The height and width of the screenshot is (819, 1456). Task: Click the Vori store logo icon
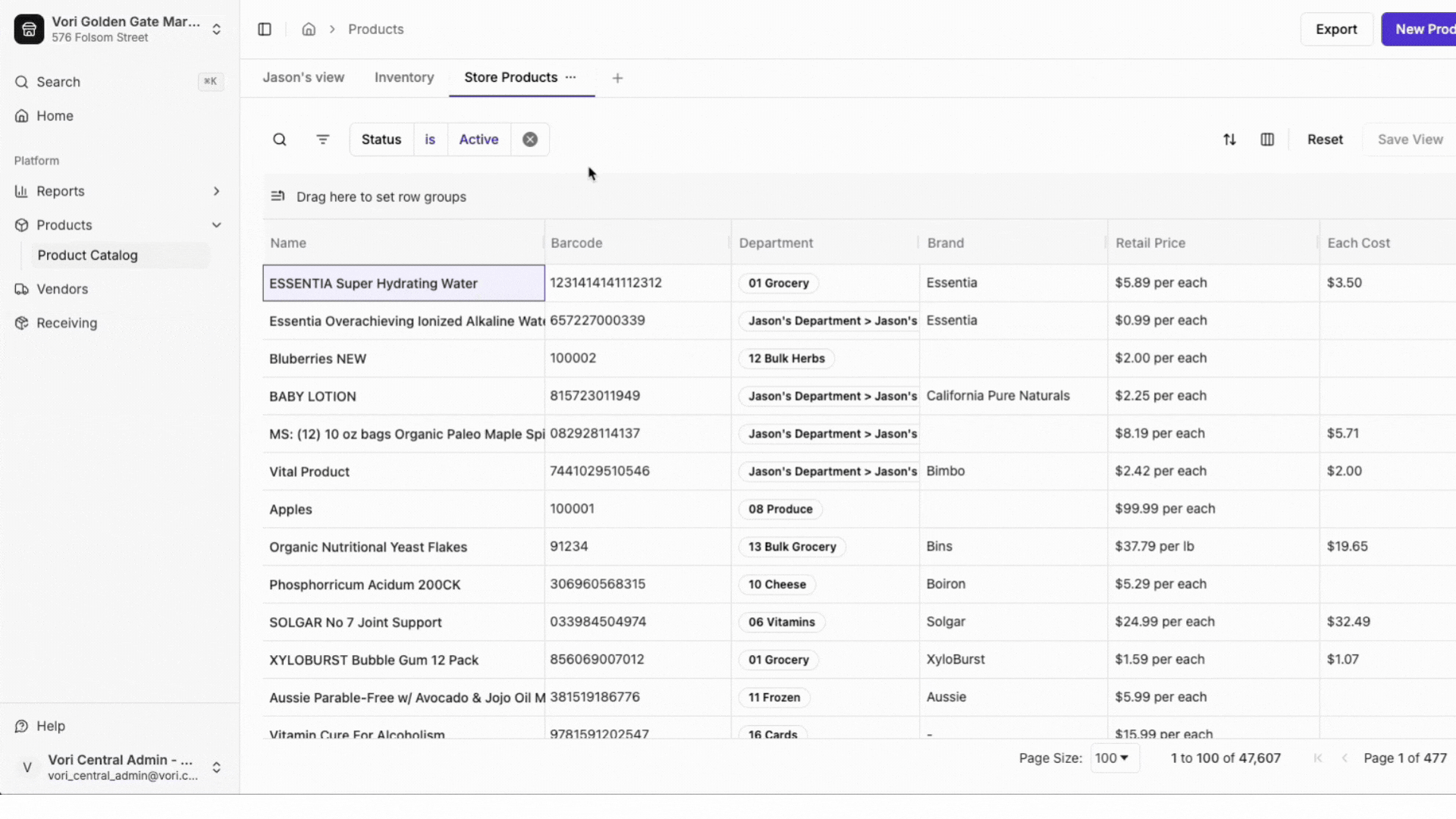[29, 29]
